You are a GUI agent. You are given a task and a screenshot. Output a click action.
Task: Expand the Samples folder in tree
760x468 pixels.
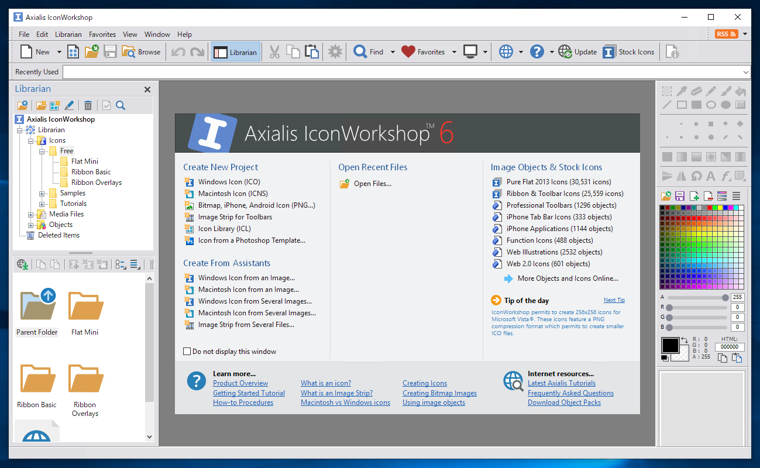click(42, 193)
